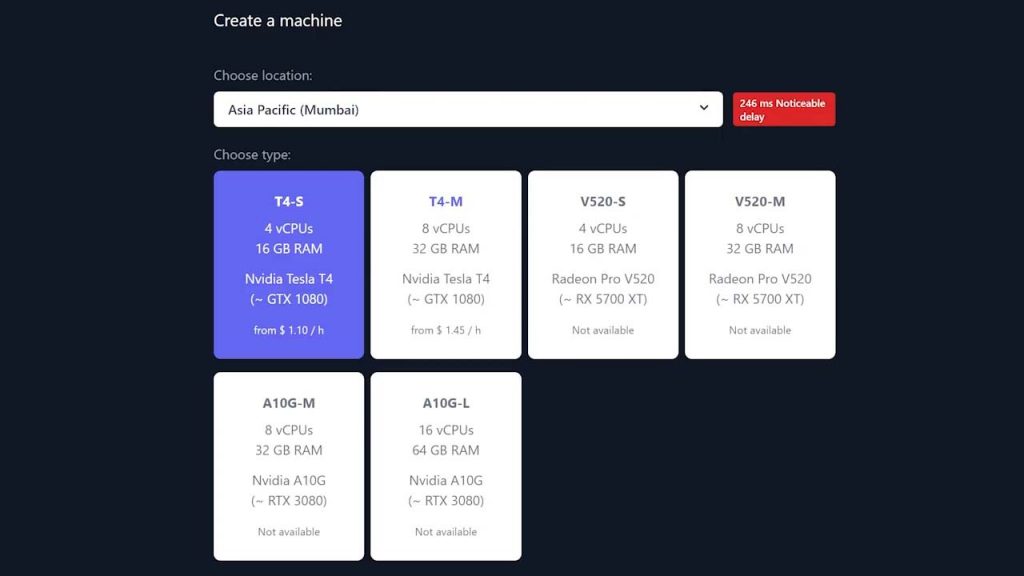Viewport: 1024px width, 576px height.
Task: Click 'Not available' text in the A10G-M card
Action: click(289, 532)
